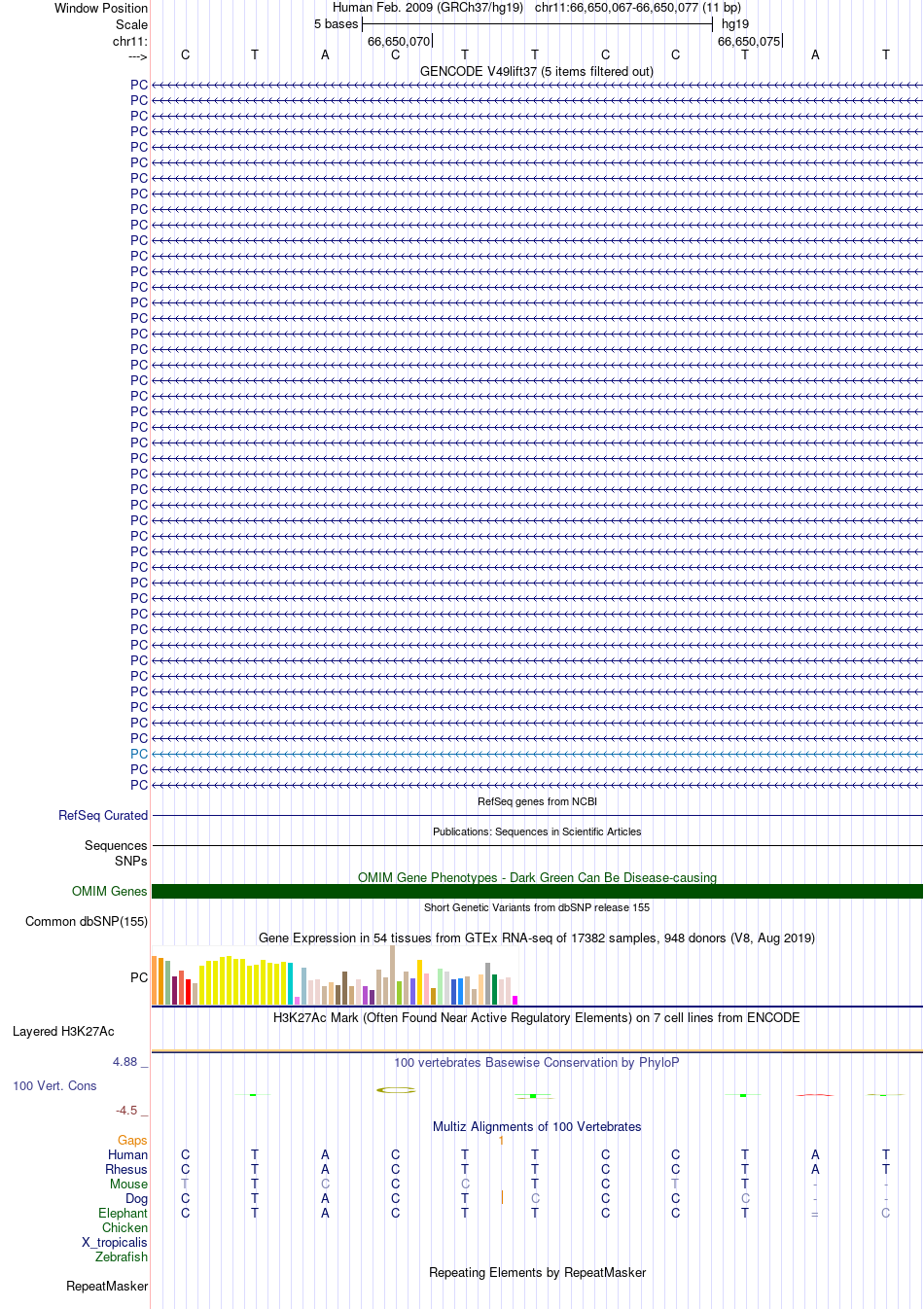Click the '--->' strand direction label
This screenshot has width=924, height=1309.
coord(137,57)
